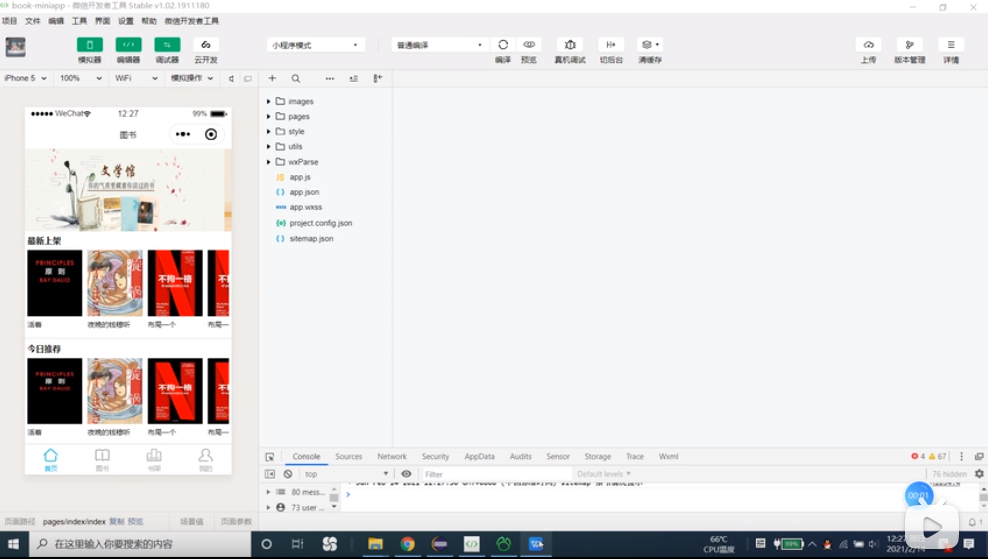This screenshot has height=559, width=988.
Task: Open the 模拟操作 simulate actions dropdown
Action: pos(192,78)
